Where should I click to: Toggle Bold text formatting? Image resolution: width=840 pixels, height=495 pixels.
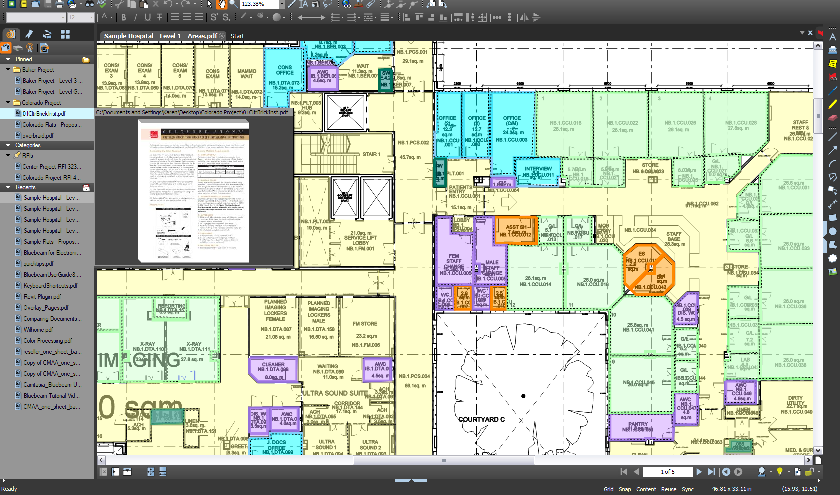tap(124, 17)
